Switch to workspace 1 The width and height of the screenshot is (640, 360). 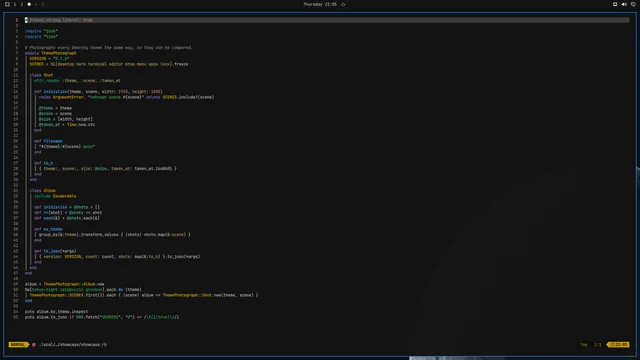pyautogui.click(x=15, y=4)
